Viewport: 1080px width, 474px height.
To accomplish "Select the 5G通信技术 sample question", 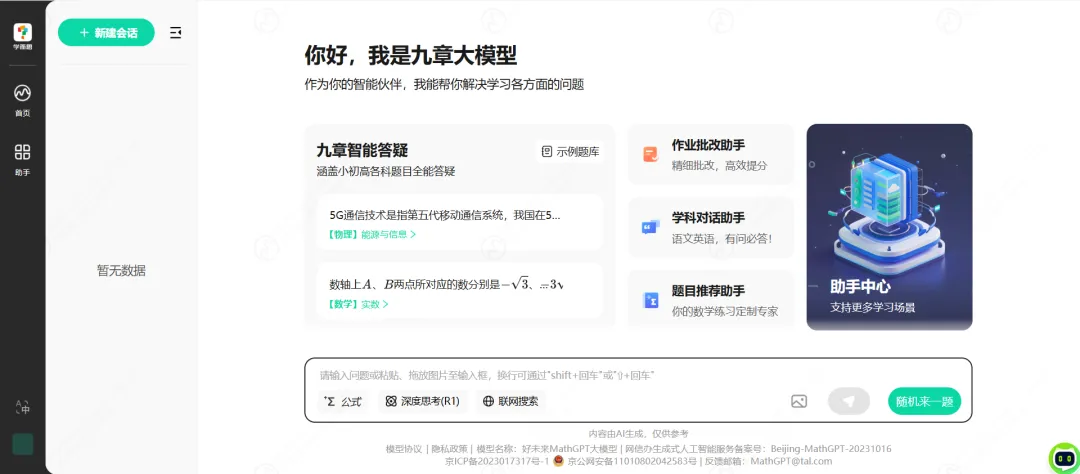I will (459, 222).
